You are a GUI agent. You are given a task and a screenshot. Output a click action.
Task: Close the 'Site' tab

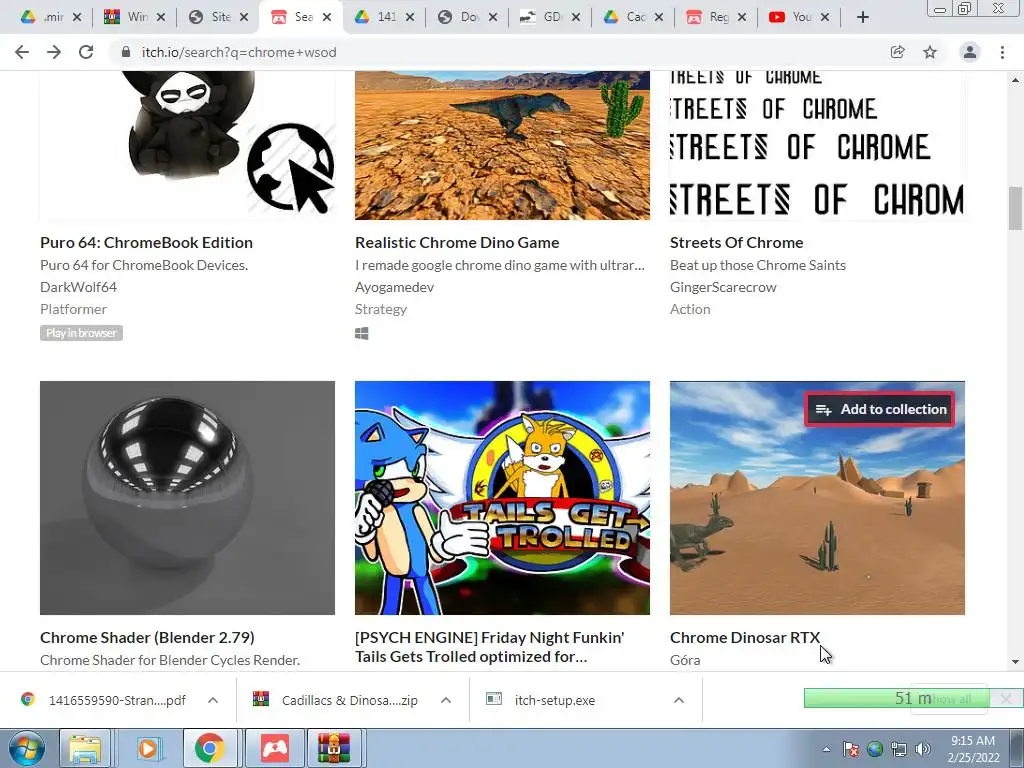coord(244,17)
